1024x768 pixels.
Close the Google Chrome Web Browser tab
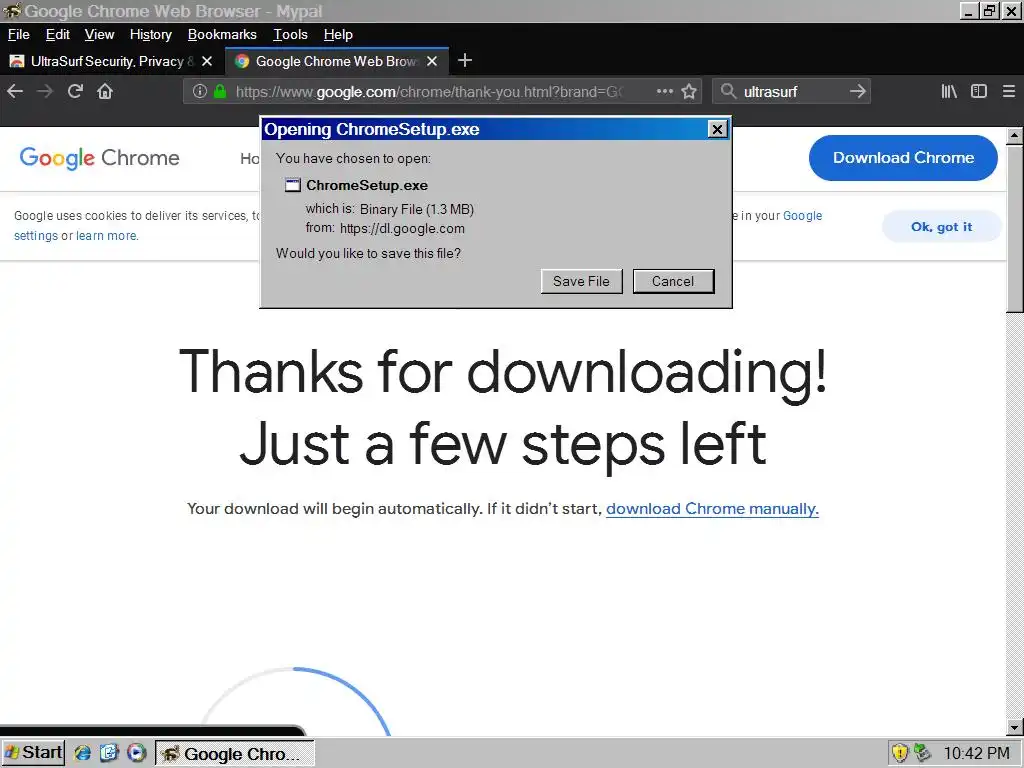[x=432, y=61]
